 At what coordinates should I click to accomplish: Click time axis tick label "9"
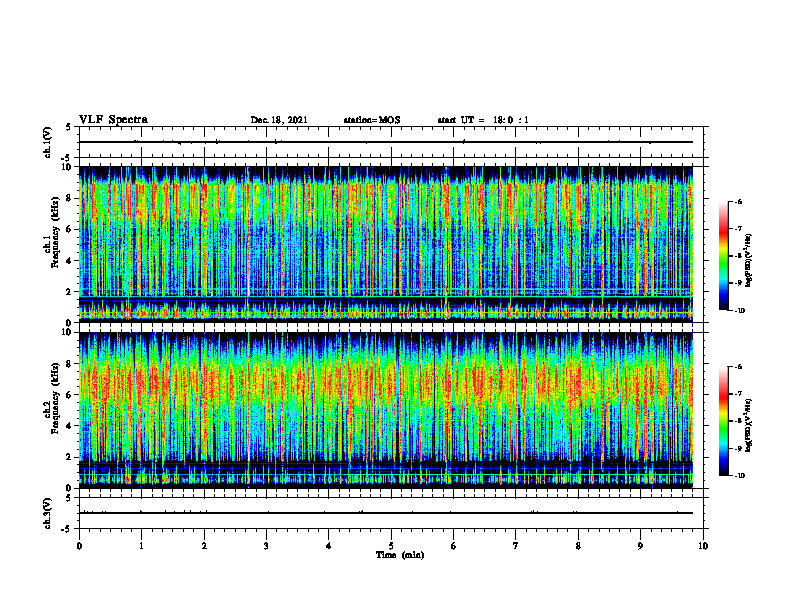tap(640, 546)
